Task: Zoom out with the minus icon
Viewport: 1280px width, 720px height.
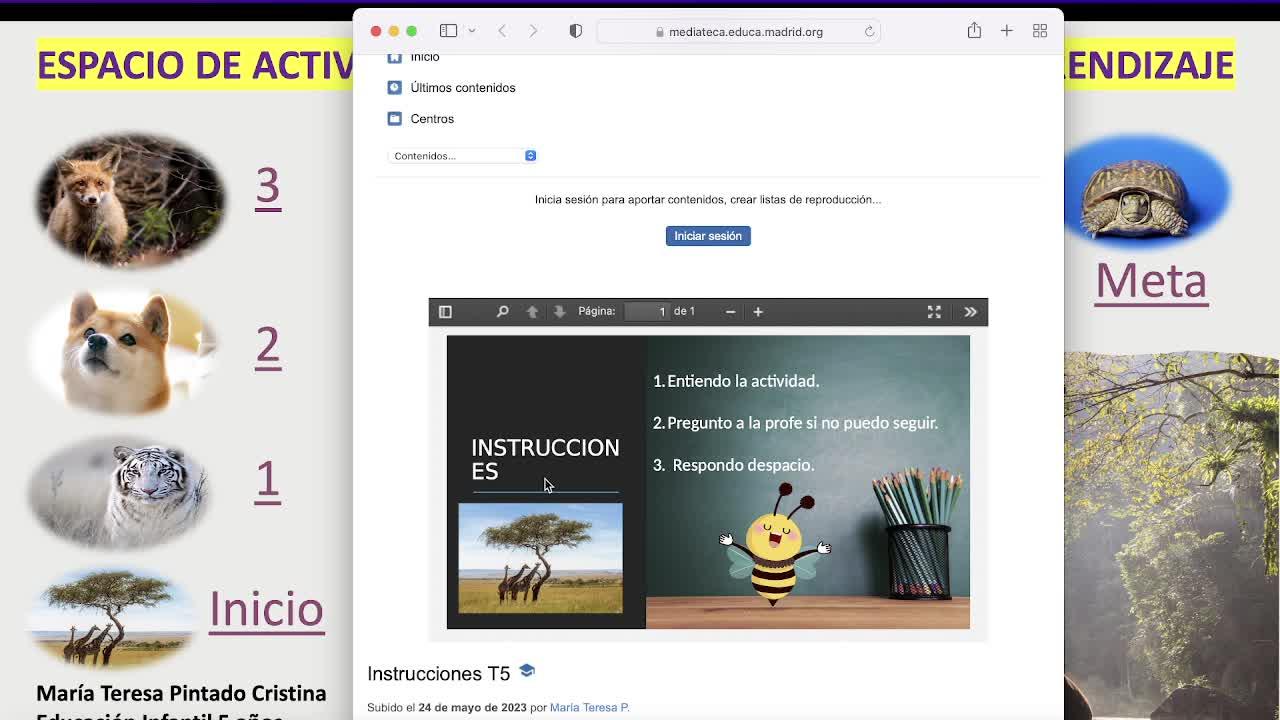Action: pyautogui.click(x=730, y=312)
